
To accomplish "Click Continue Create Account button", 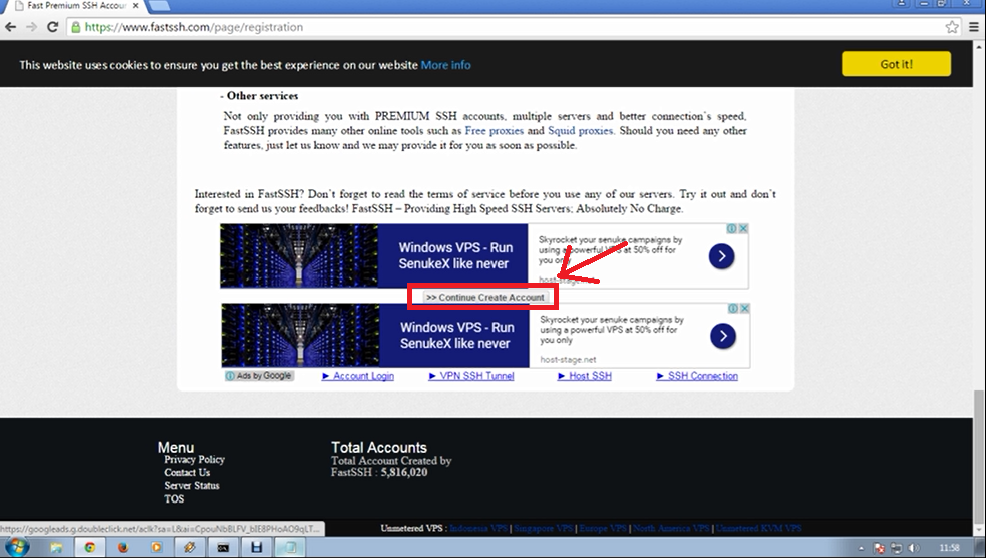I will (x=485, y=298).
